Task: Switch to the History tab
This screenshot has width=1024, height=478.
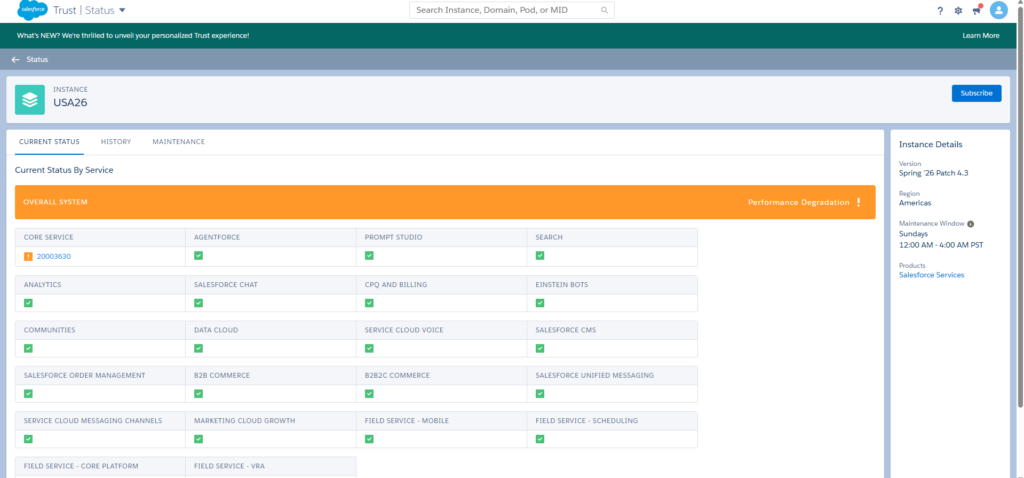Action: (116, 142)
